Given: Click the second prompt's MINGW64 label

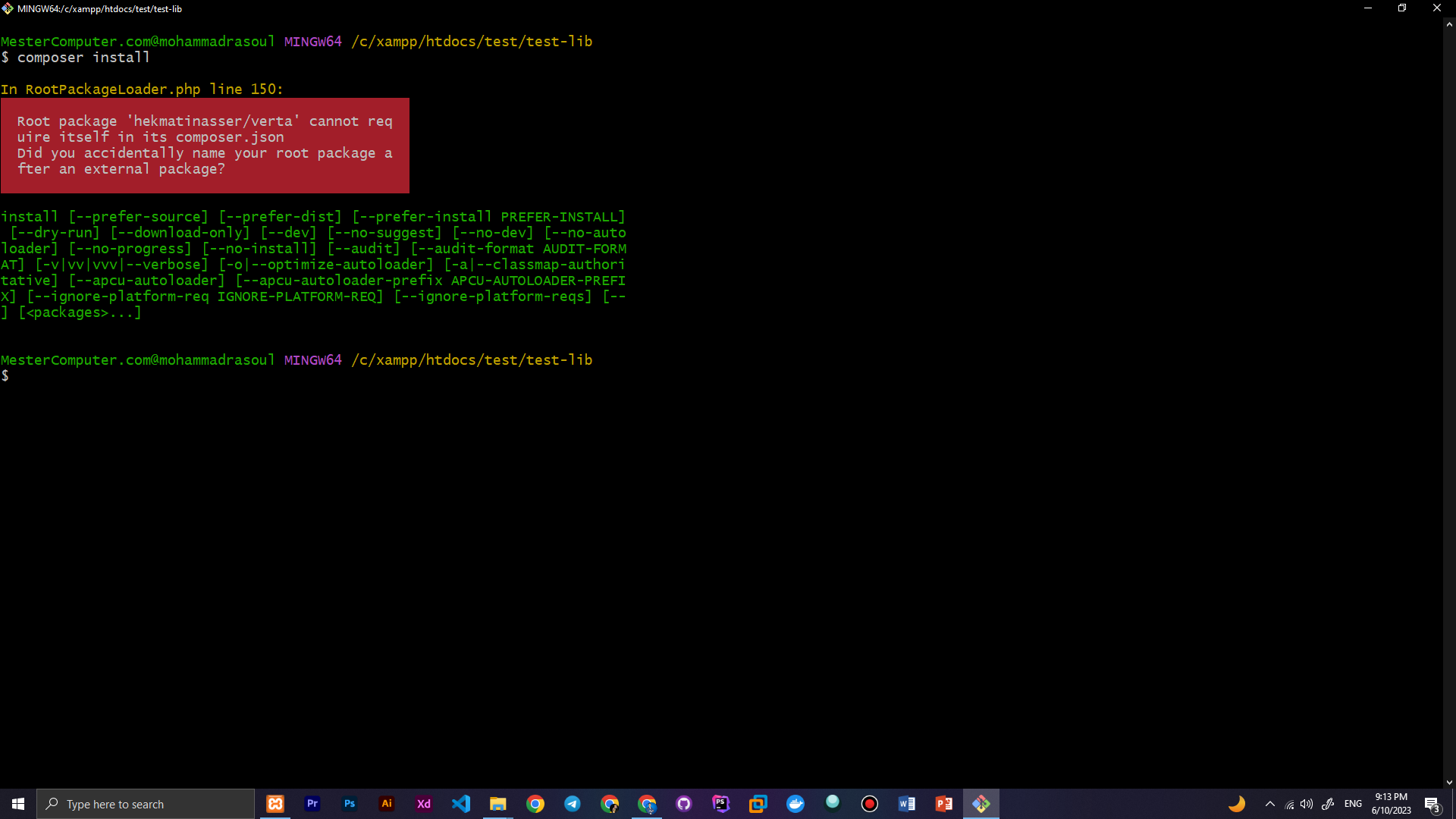Looking at the screenshot, I should [313, 360].
